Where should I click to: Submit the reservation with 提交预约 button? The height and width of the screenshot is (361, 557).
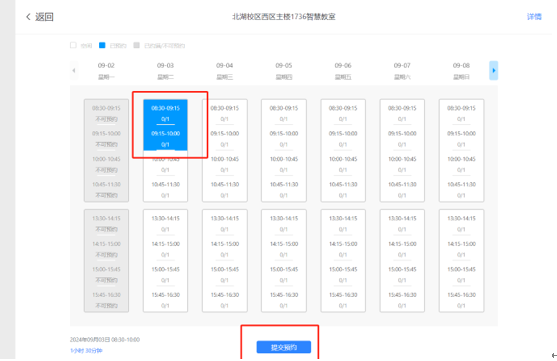coord(283,347)
